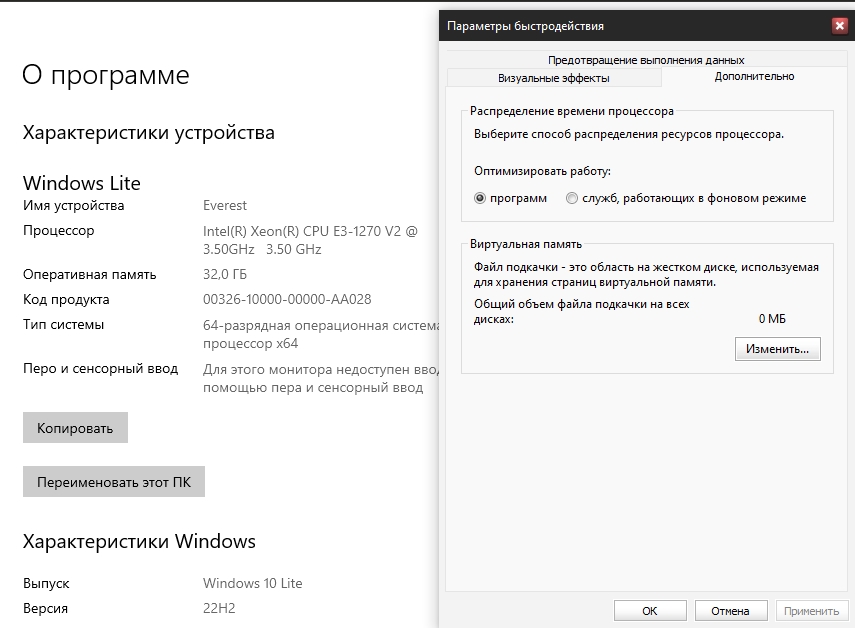Click the Код продукта label

(x=66, y=299)
